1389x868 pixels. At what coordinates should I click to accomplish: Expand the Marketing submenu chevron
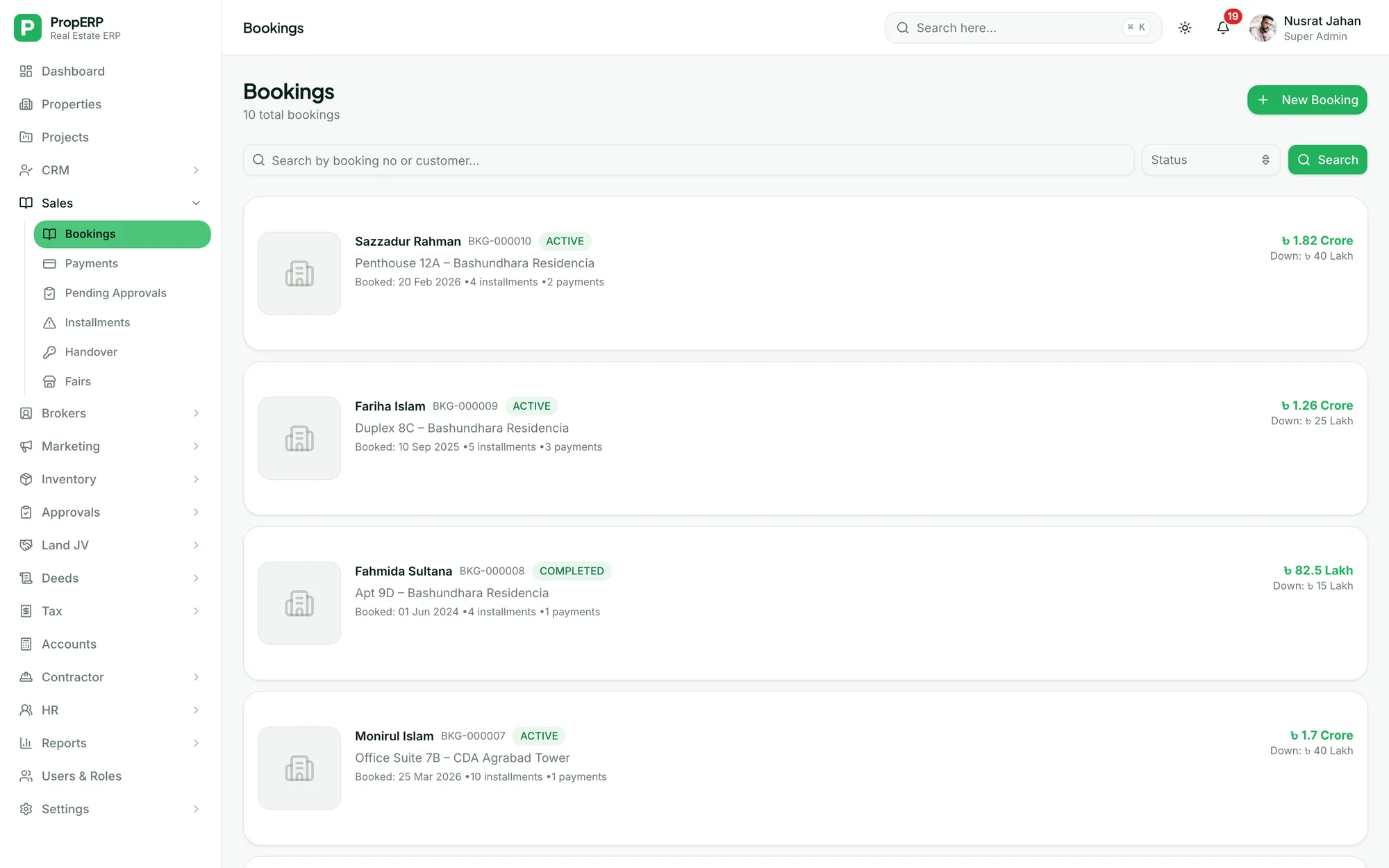196,446
